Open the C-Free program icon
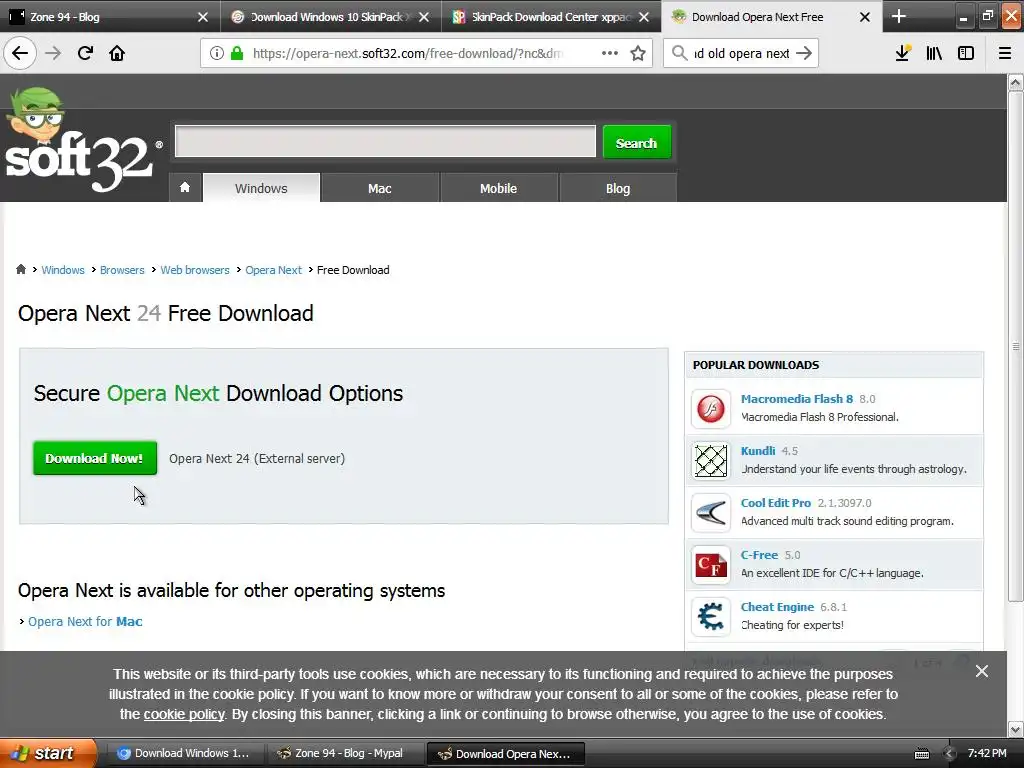 pos(711,565)
